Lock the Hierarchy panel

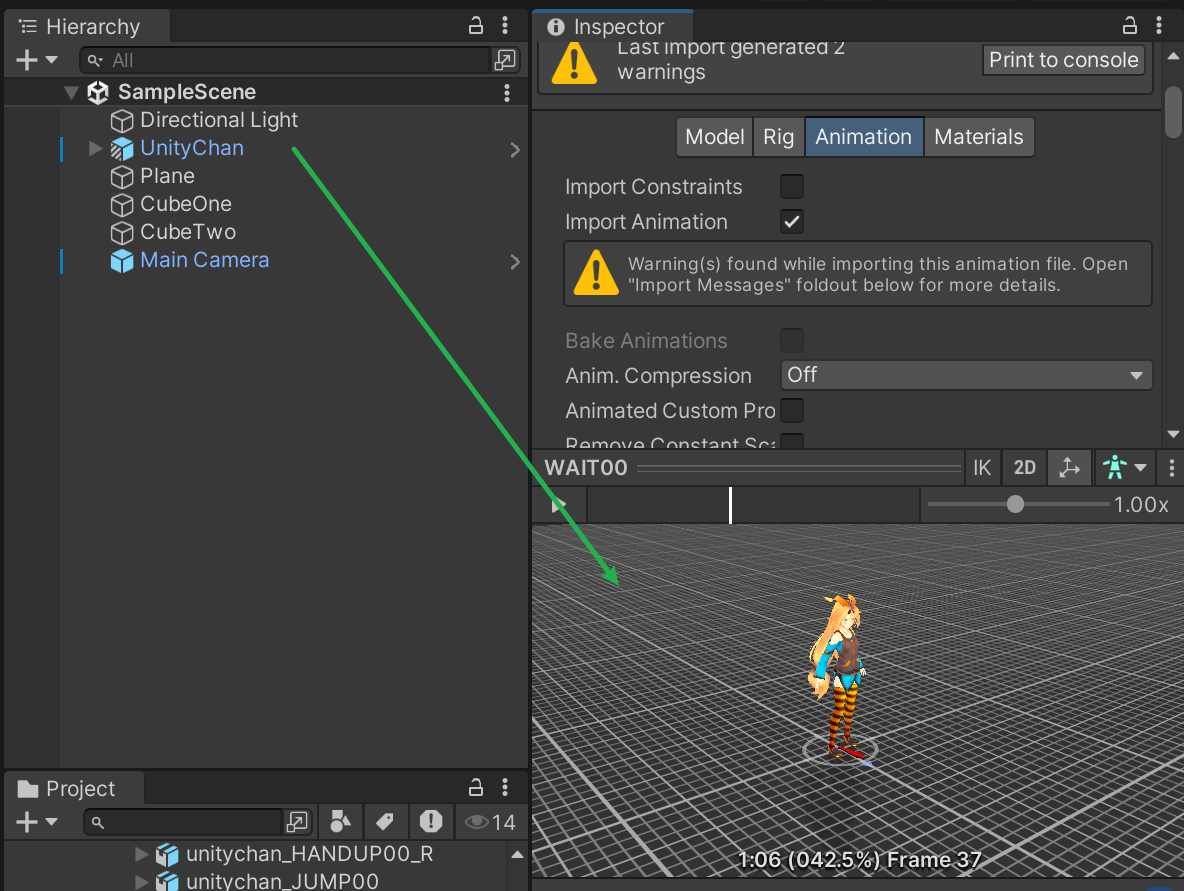(x=475, y=26)
